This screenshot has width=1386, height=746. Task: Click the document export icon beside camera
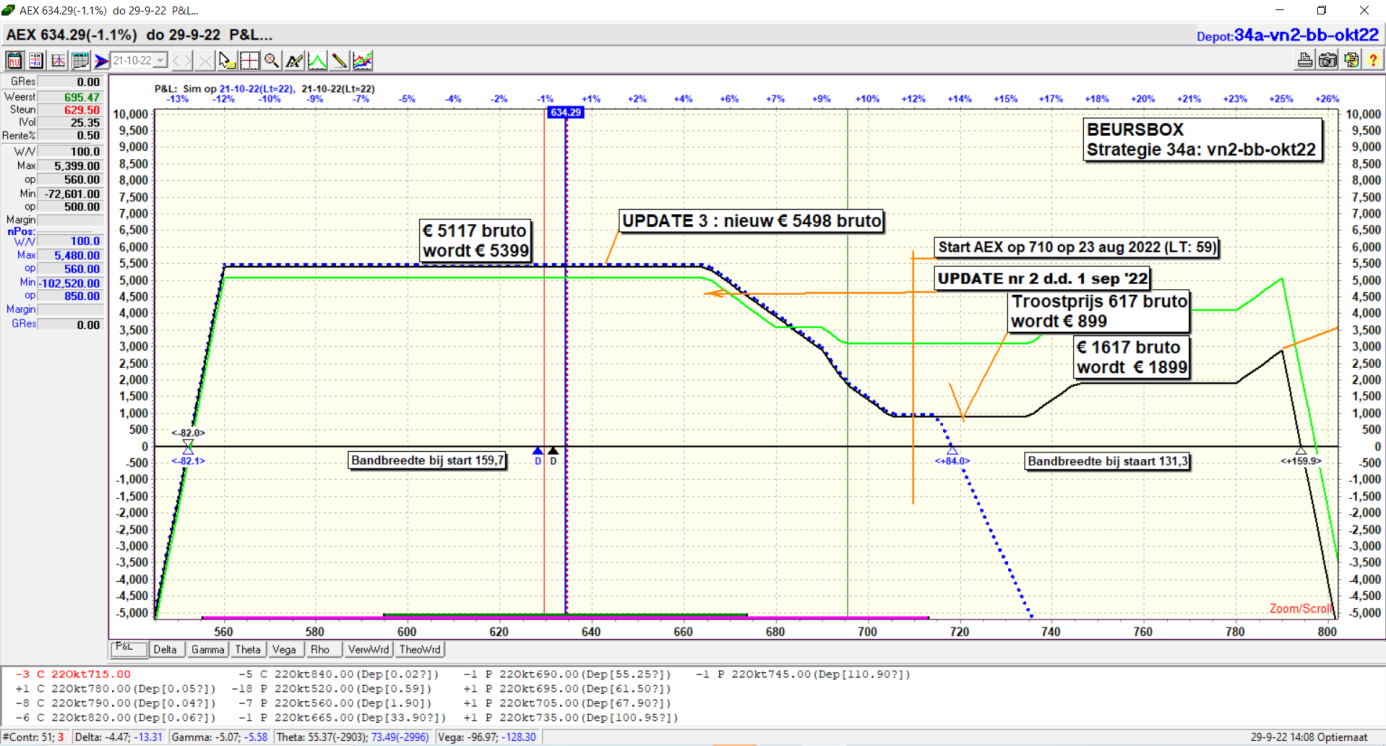click(1350, 61)
